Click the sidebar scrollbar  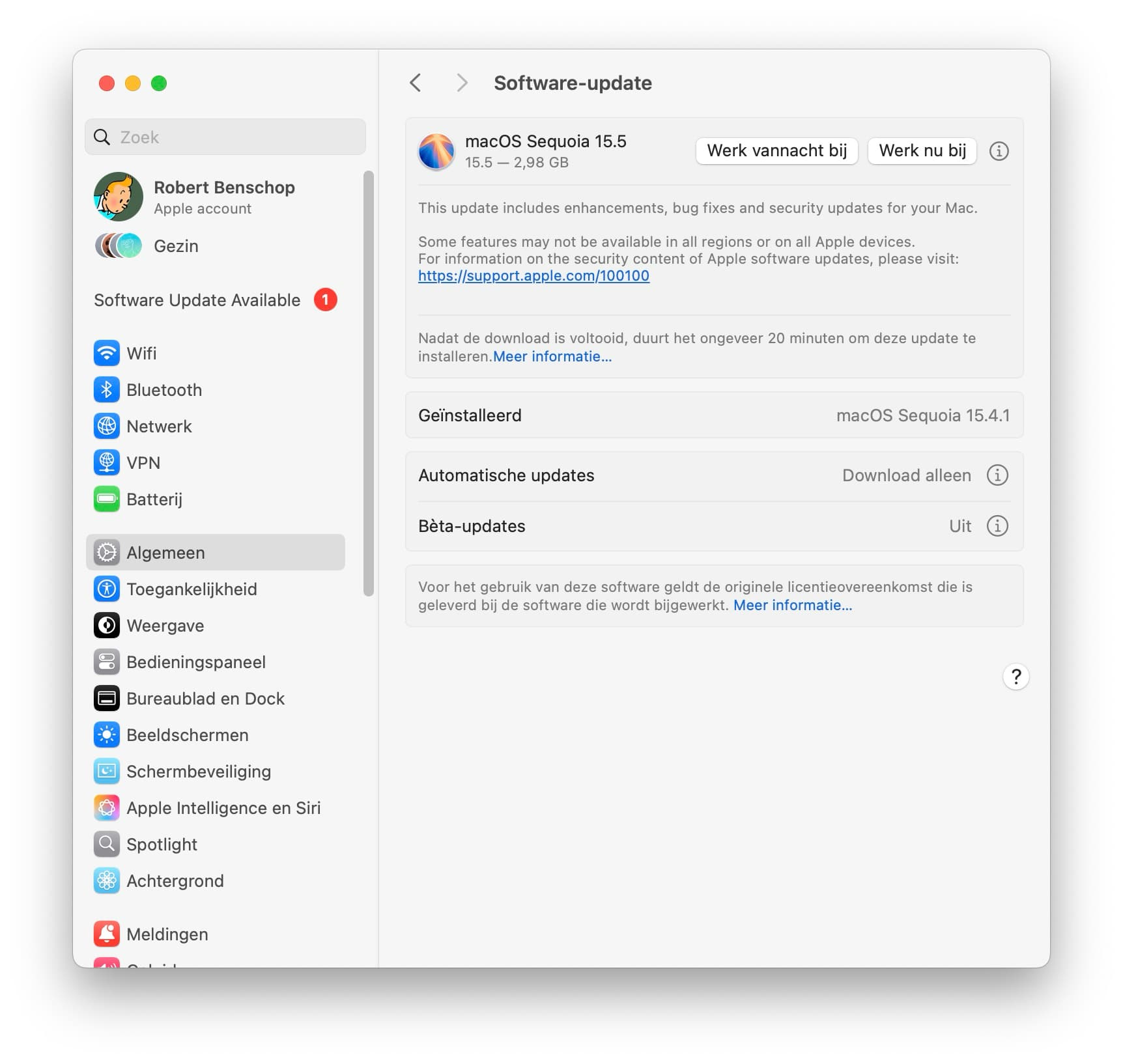[x=369, y=384]
